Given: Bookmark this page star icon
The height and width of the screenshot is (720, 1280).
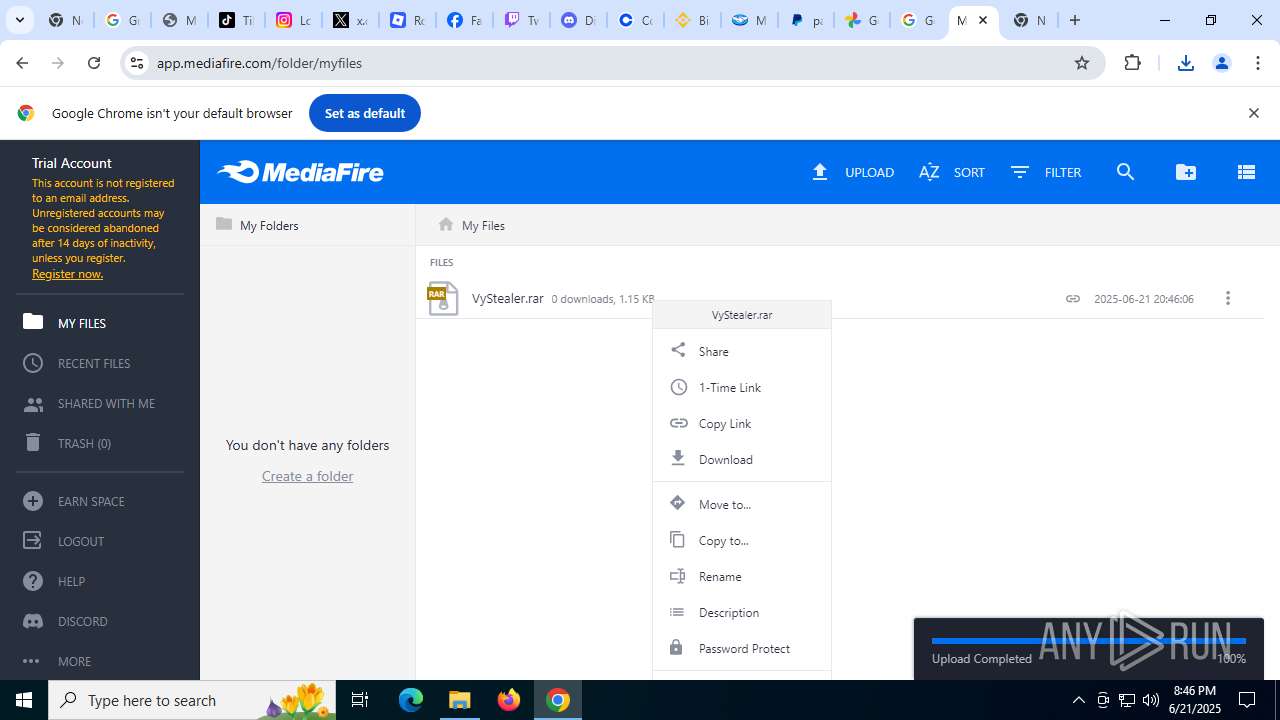Looking at the screenshot, I should [1081, 63].
